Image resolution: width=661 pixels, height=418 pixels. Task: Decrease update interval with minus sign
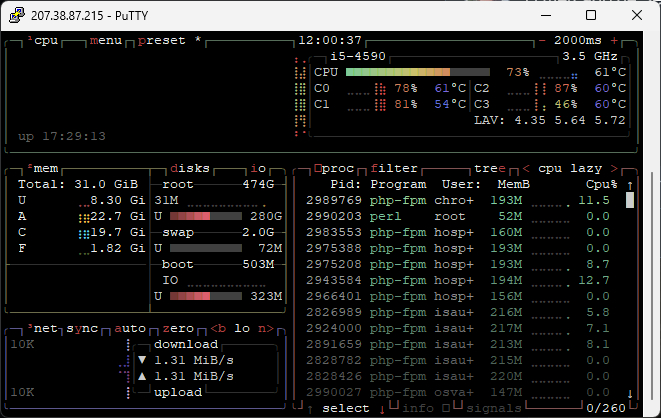pos(543,41)
